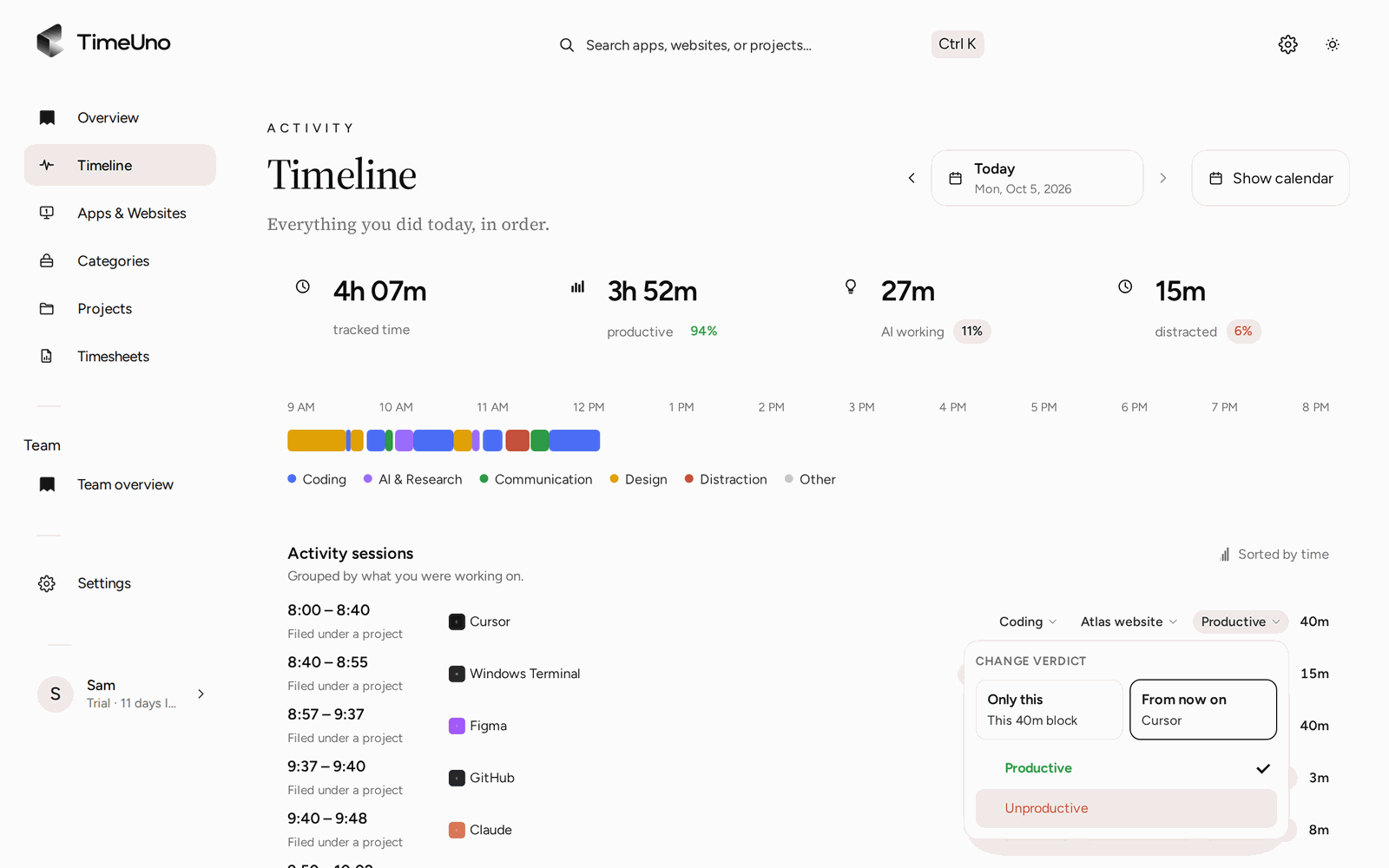Open the Today date picker
This screenshot has width=1389, height=868.
coord(1037,178)
